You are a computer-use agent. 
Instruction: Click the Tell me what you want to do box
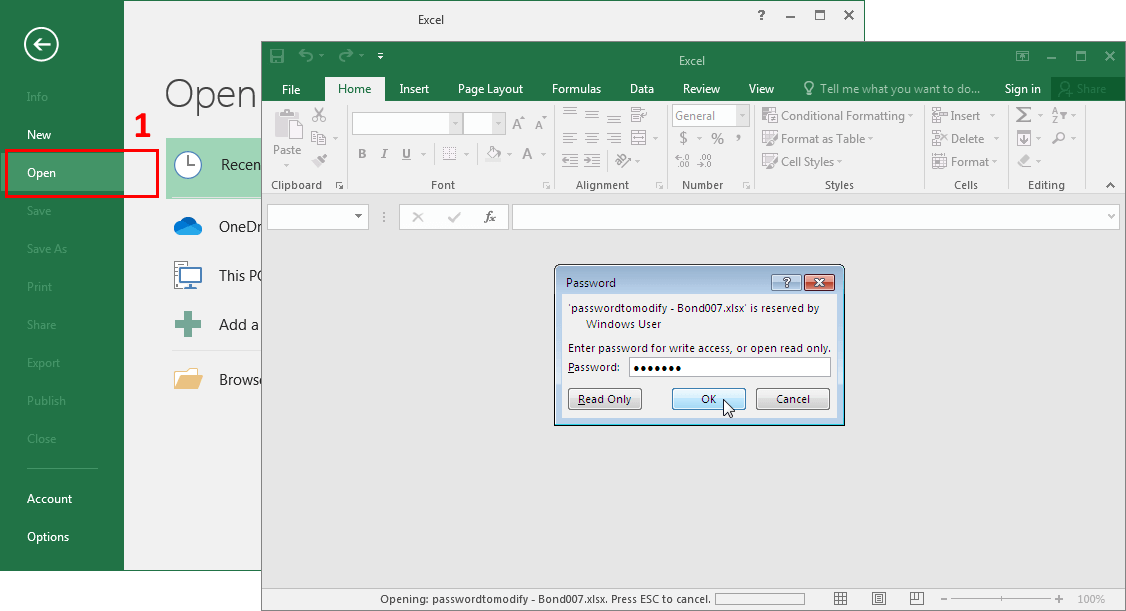point(891,89)
